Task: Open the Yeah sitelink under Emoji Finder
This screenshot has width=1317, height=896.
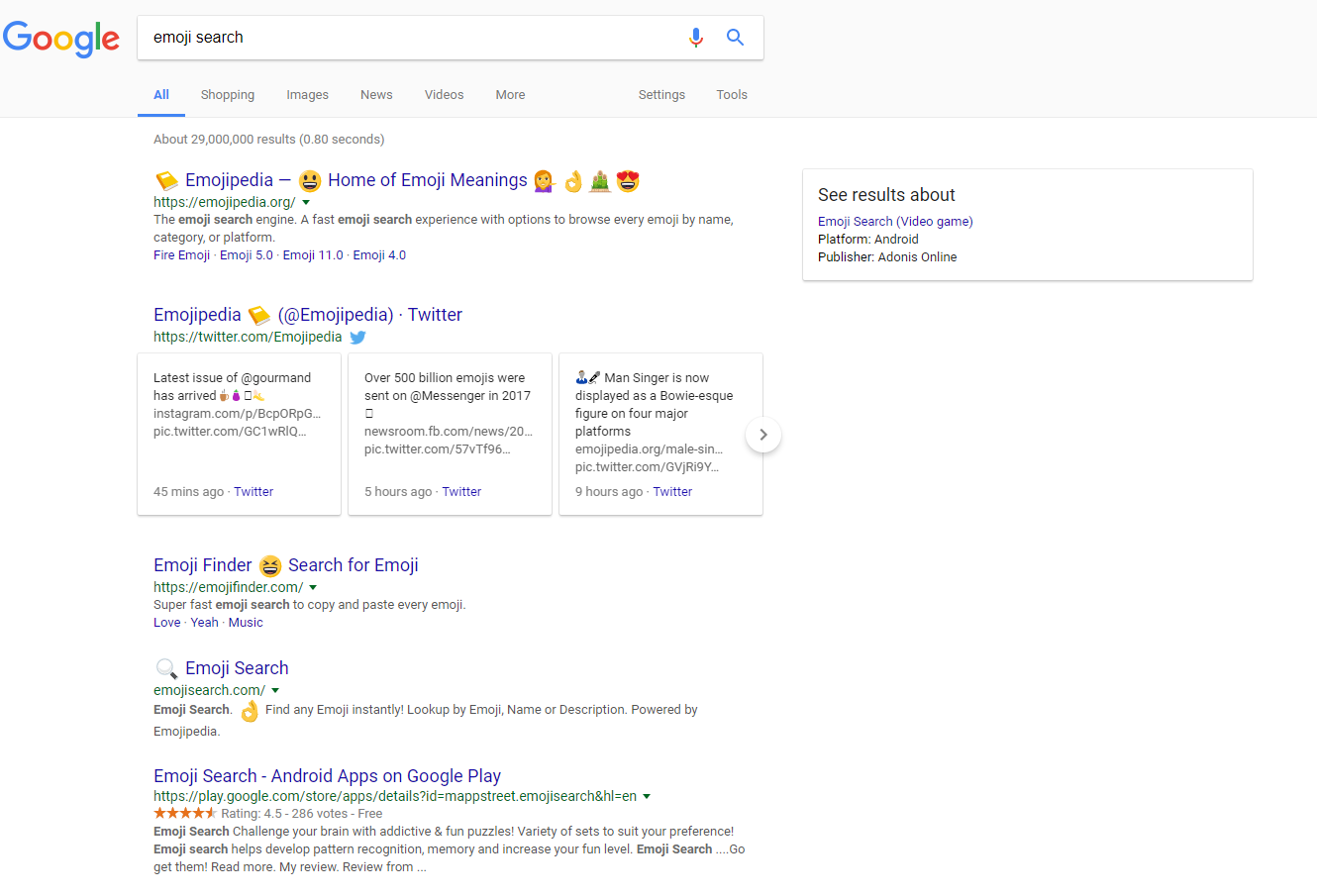Action: [204, 623]
